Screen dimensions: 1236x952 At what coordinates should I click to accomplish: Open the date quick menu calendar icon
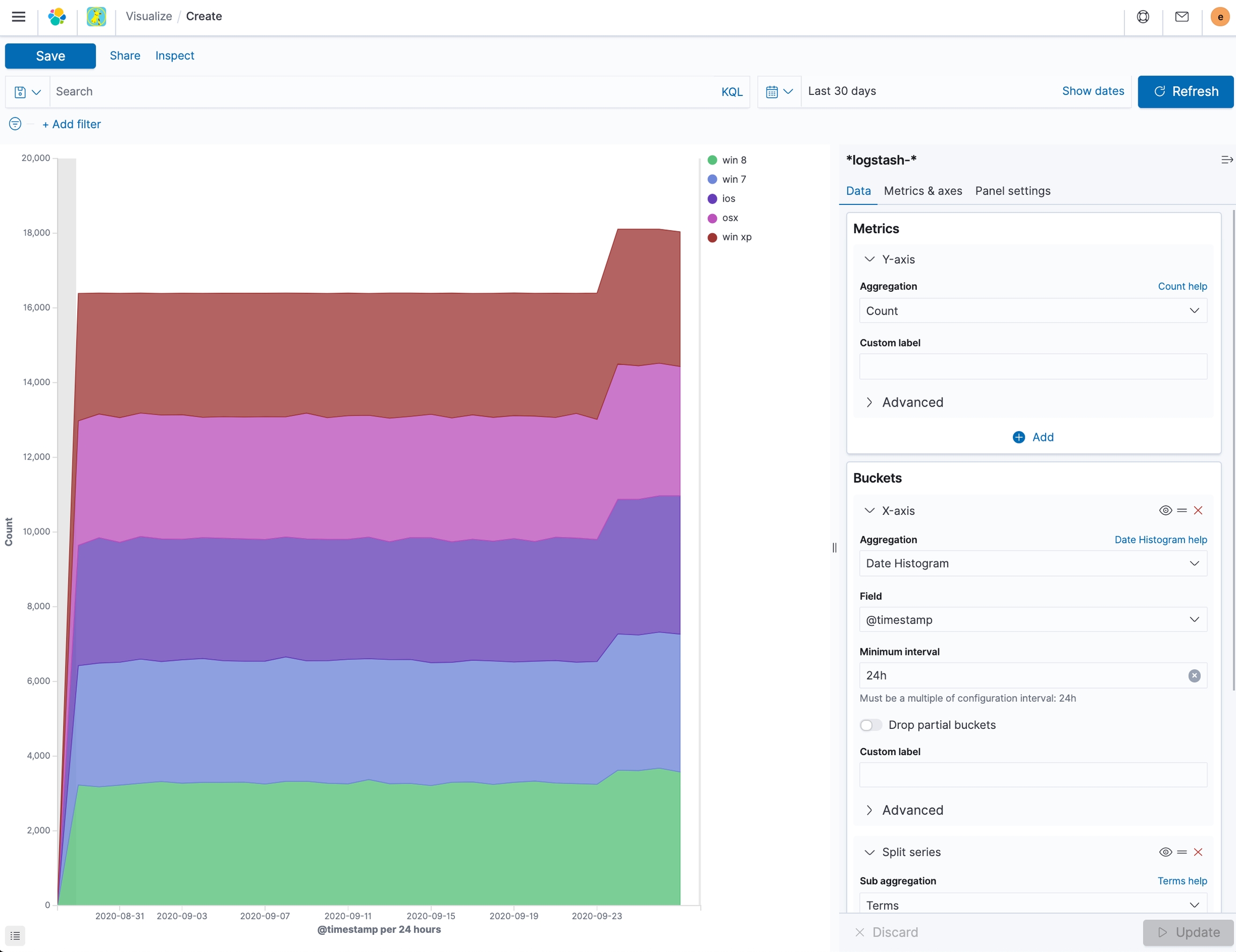(x=779, y=92)
